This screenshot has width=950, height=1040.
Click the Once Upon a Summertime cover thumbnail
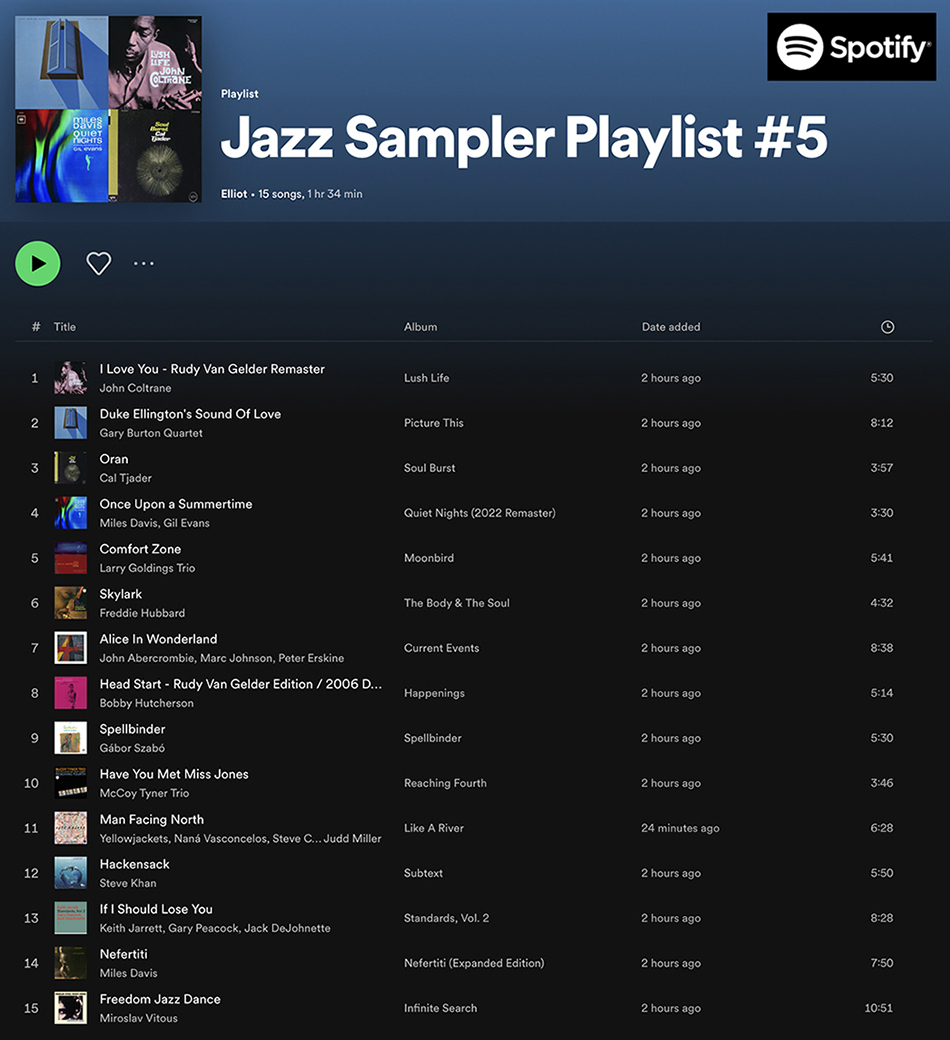tap(70, 513)
